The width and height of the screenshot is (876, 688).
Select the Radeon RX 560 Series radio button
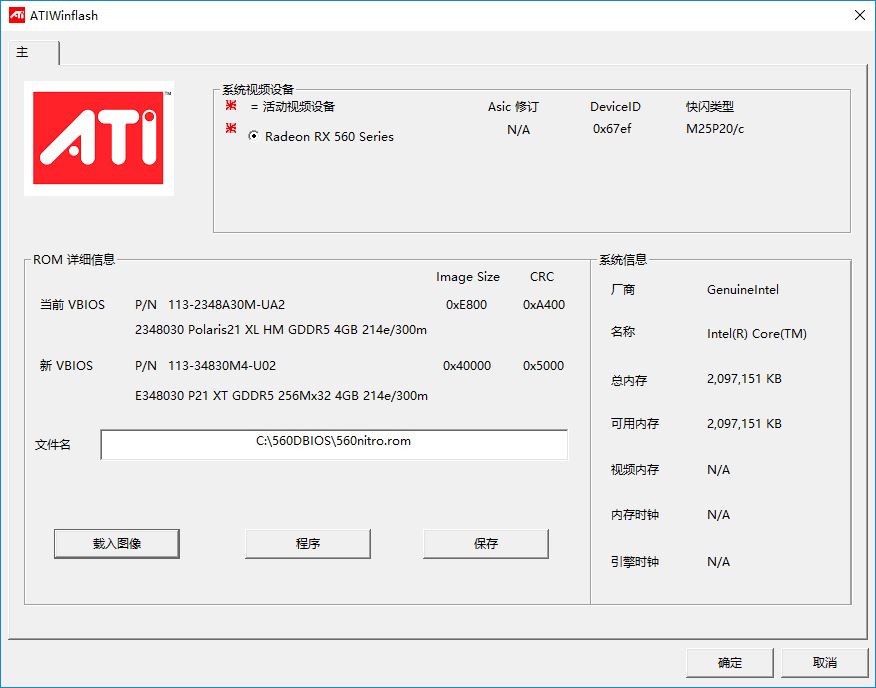(x=253, y=136)
